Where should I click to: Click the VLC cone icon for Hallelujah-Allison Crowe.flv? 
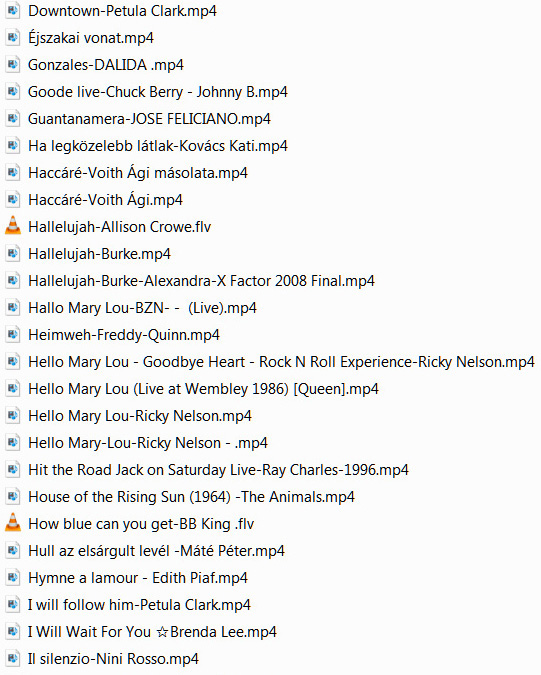tap(13, 226)
